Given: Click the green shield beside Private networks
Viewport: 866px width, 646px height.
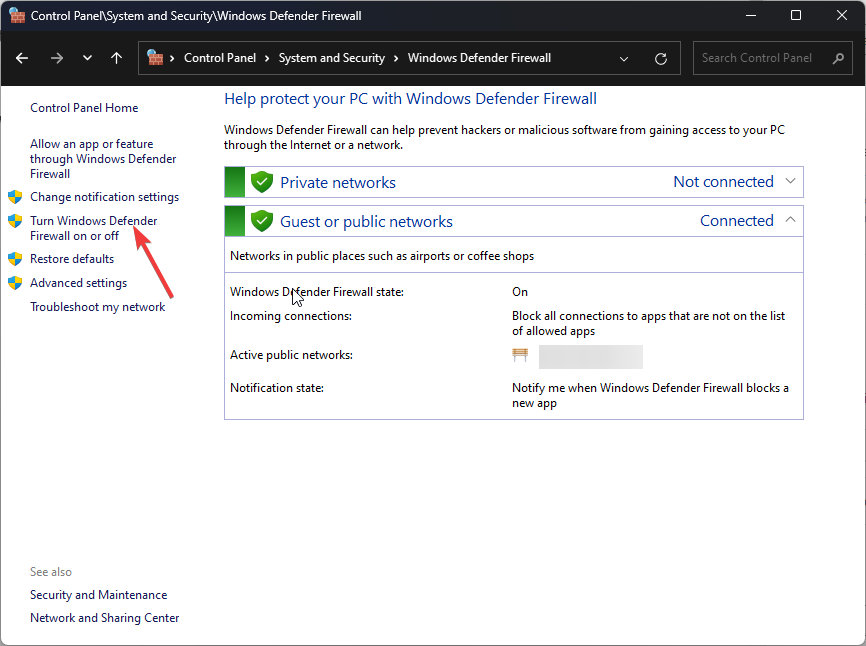Looking at the screenshot, I should pyautogui.click(x=262, y=182).
